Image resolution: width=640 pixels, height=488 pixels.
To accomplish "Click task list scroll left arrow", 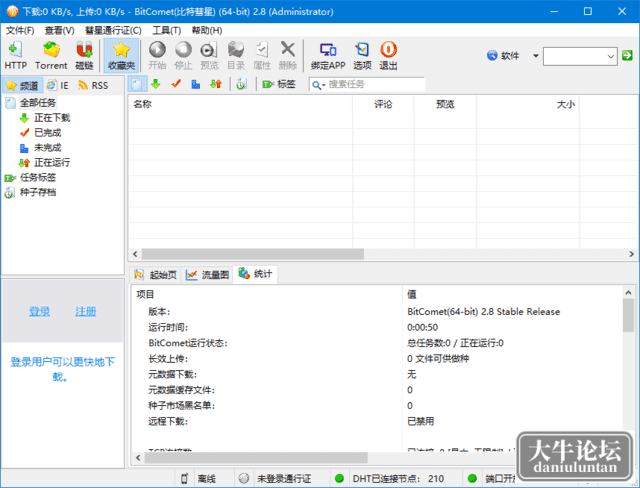I will coord(135,254).
